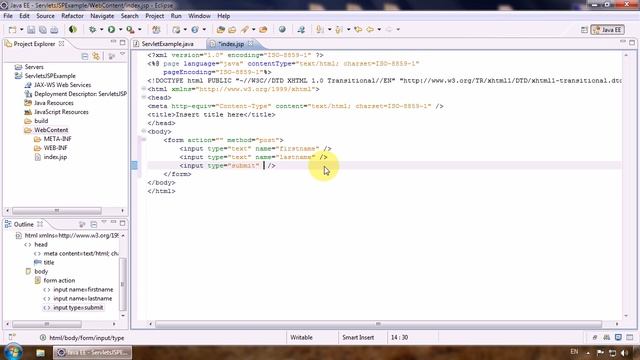Open the taskbar folder explorer icon
The width and height of the screenshot is (640, 360).
click(40, 353)
